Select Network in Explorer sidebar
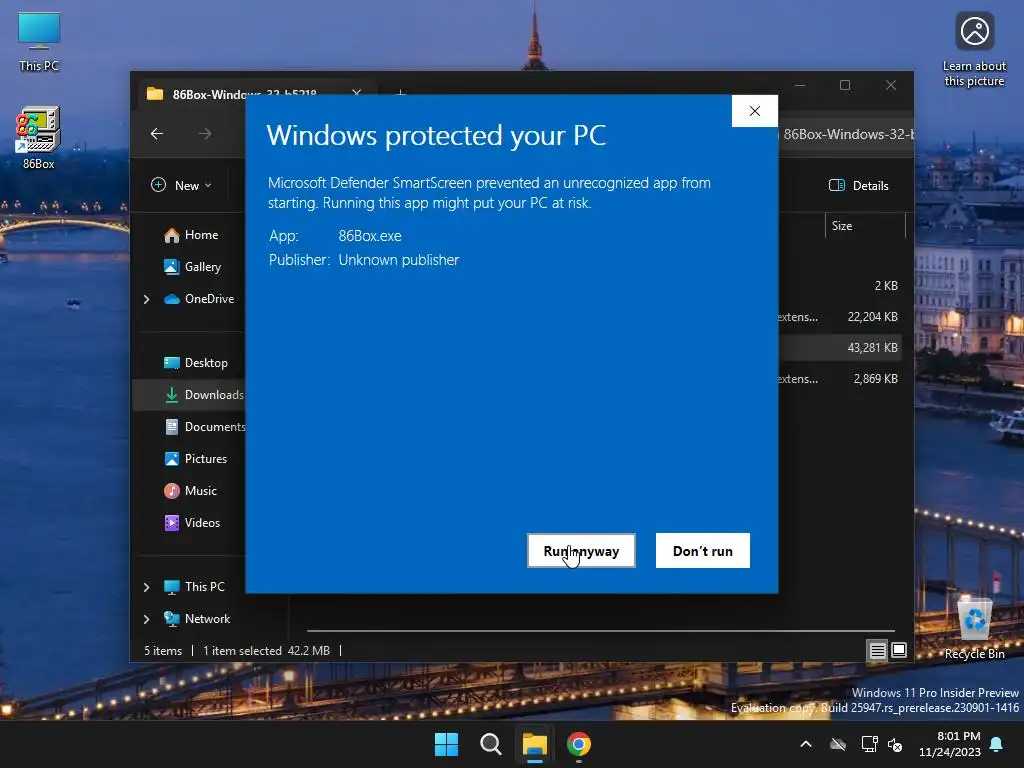This screenshot has height=768, width=1024. pyautogui.click(x=197, y=618)
